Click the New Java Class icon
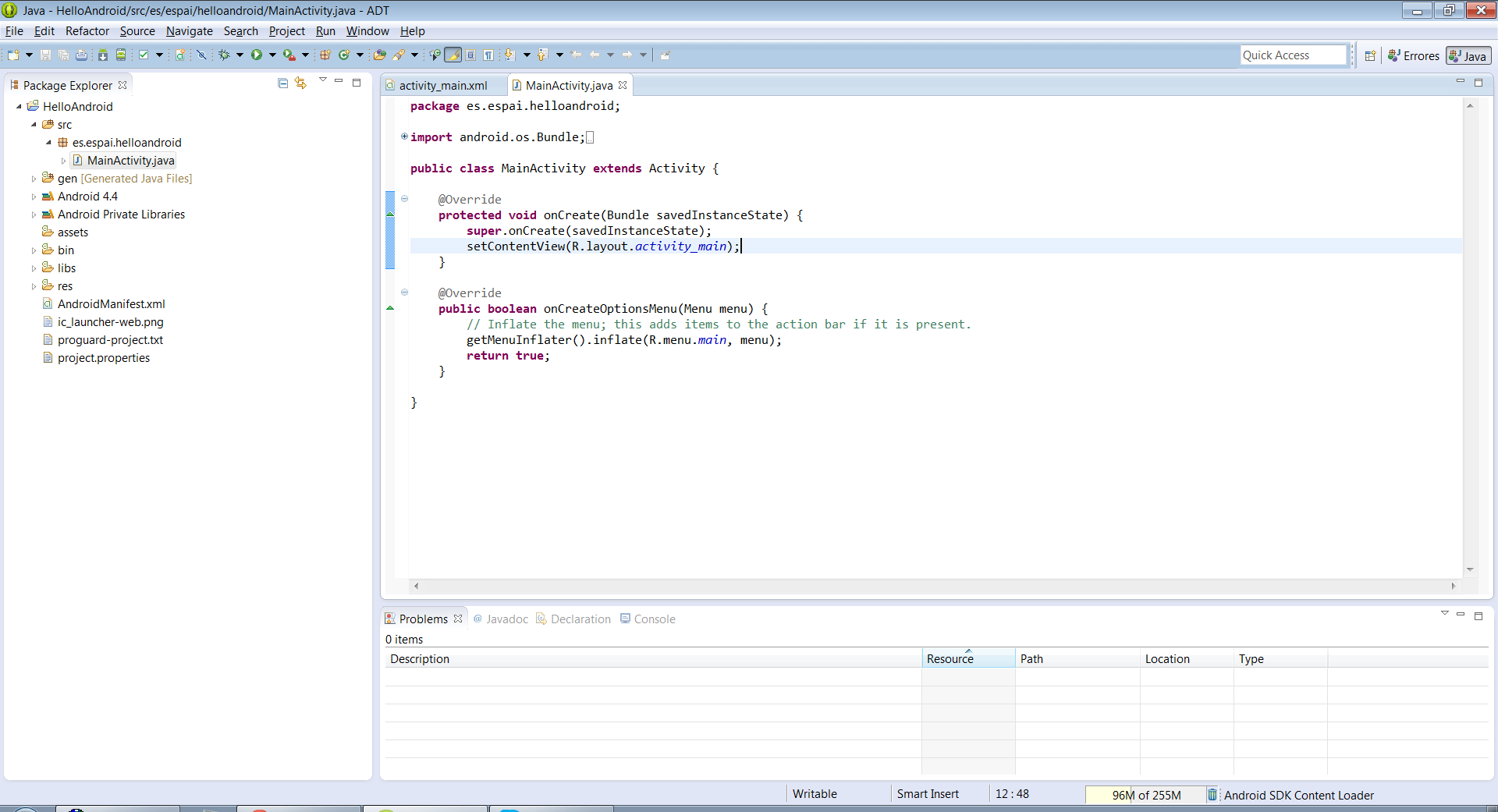 click(x=343, y=55)
